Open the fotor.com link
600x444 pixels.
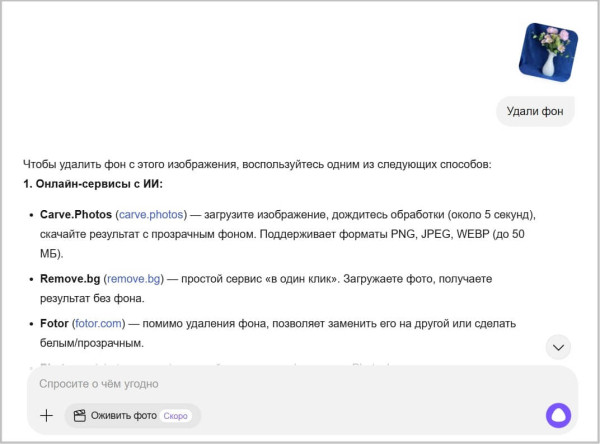98,323
